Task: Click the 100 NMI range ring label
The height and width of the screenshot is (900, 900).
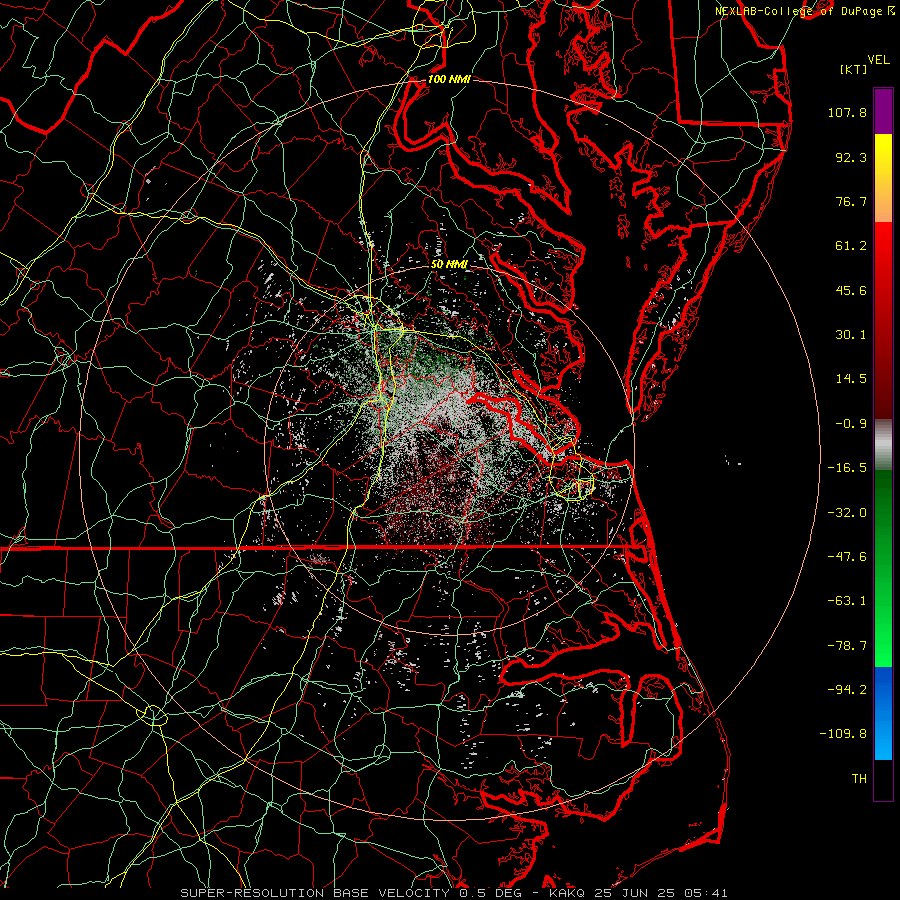Action: coord(449,79)
